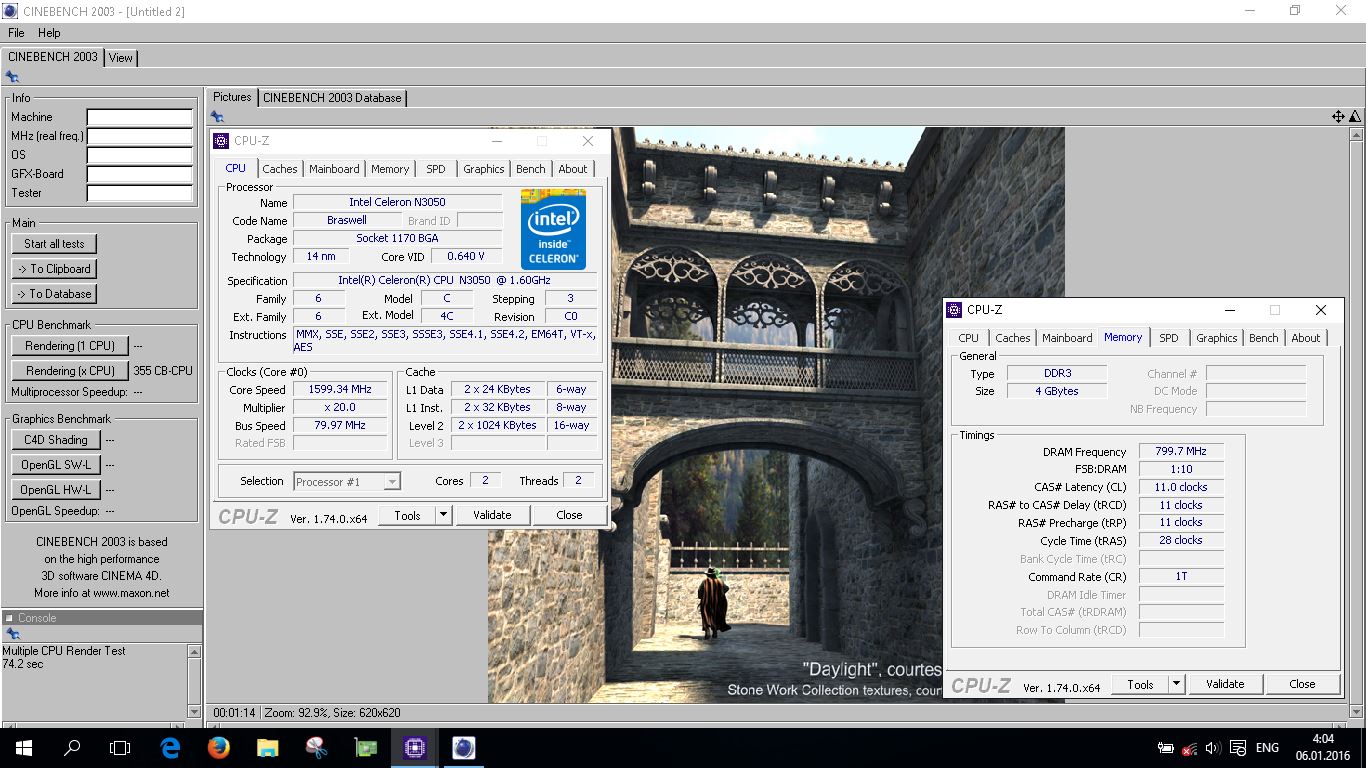Image resolution: width=1366 pixels, height=768 pixels.
Task: Click DRAM Frequency value 799.7 MHz
Action: (x=1181, y=452)
